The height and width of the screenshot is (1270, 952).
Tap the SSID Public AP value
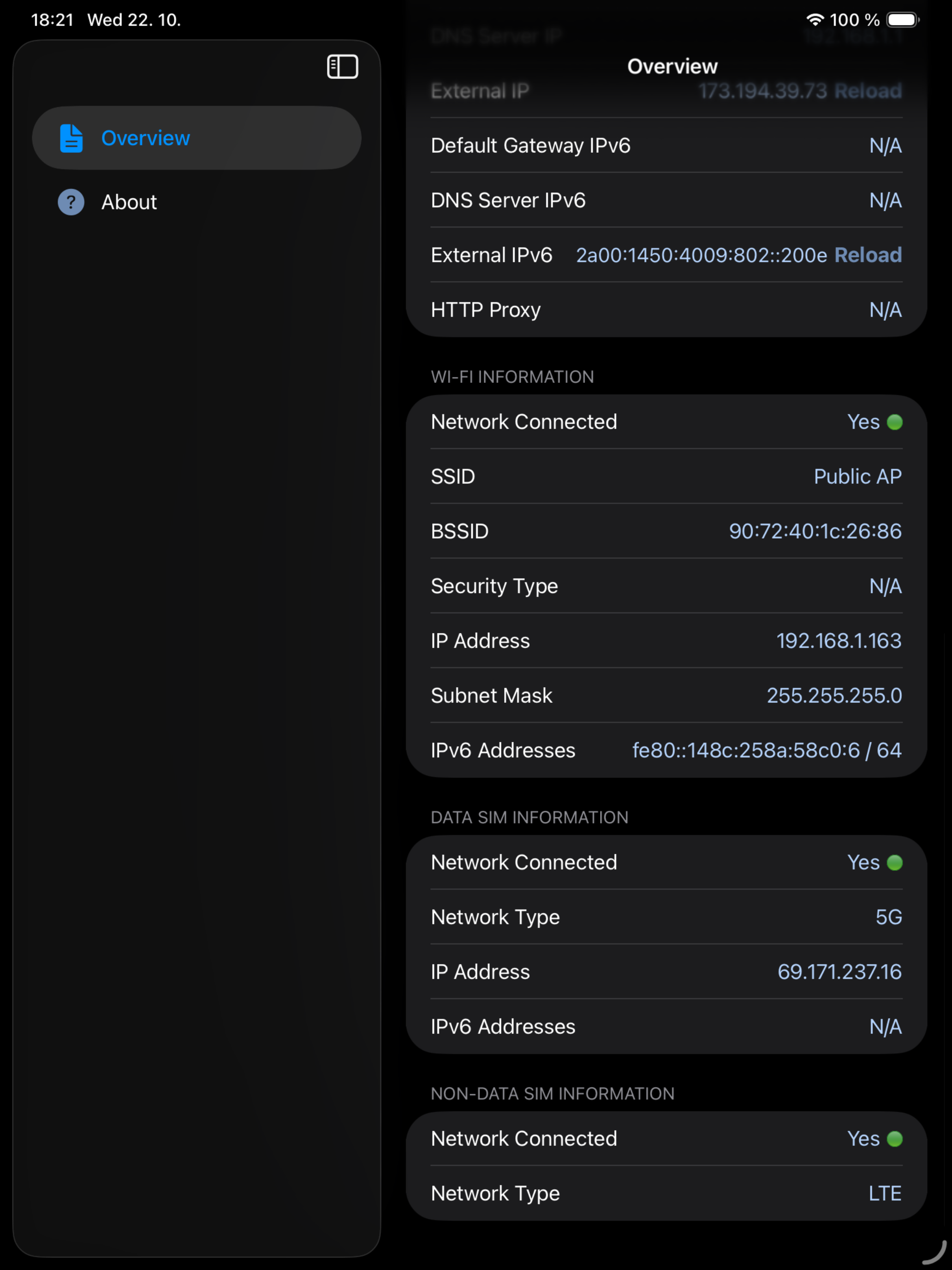click(857, 477)
